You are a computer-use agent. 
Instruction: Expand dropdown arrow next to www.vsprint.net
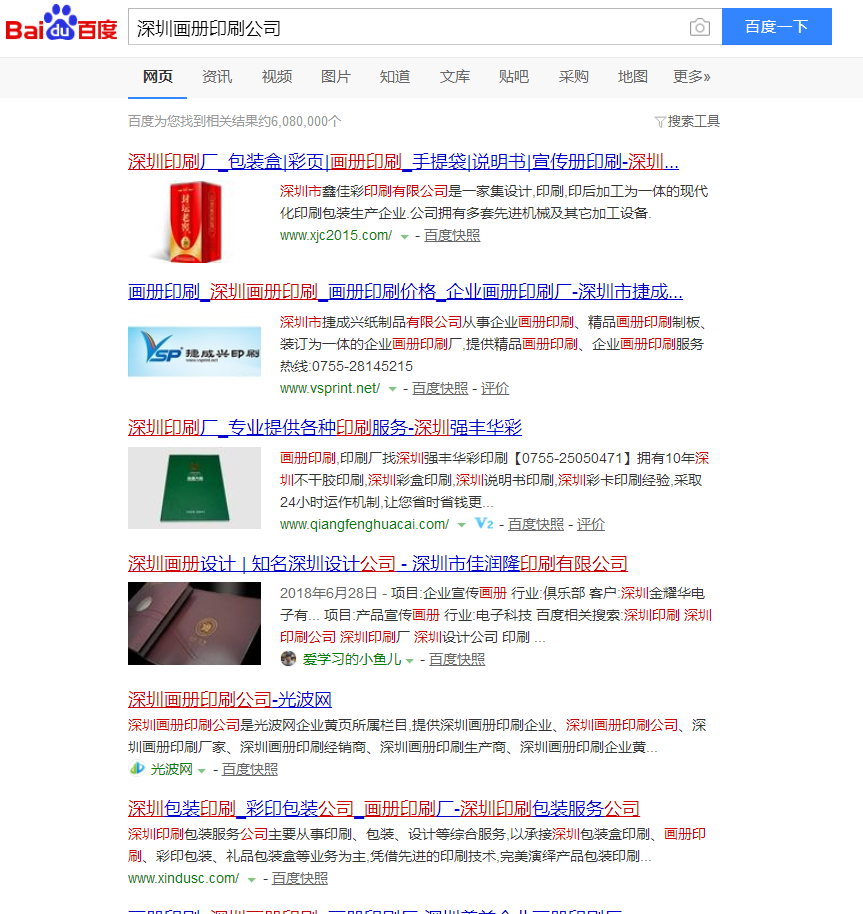(x=393, y=389)
